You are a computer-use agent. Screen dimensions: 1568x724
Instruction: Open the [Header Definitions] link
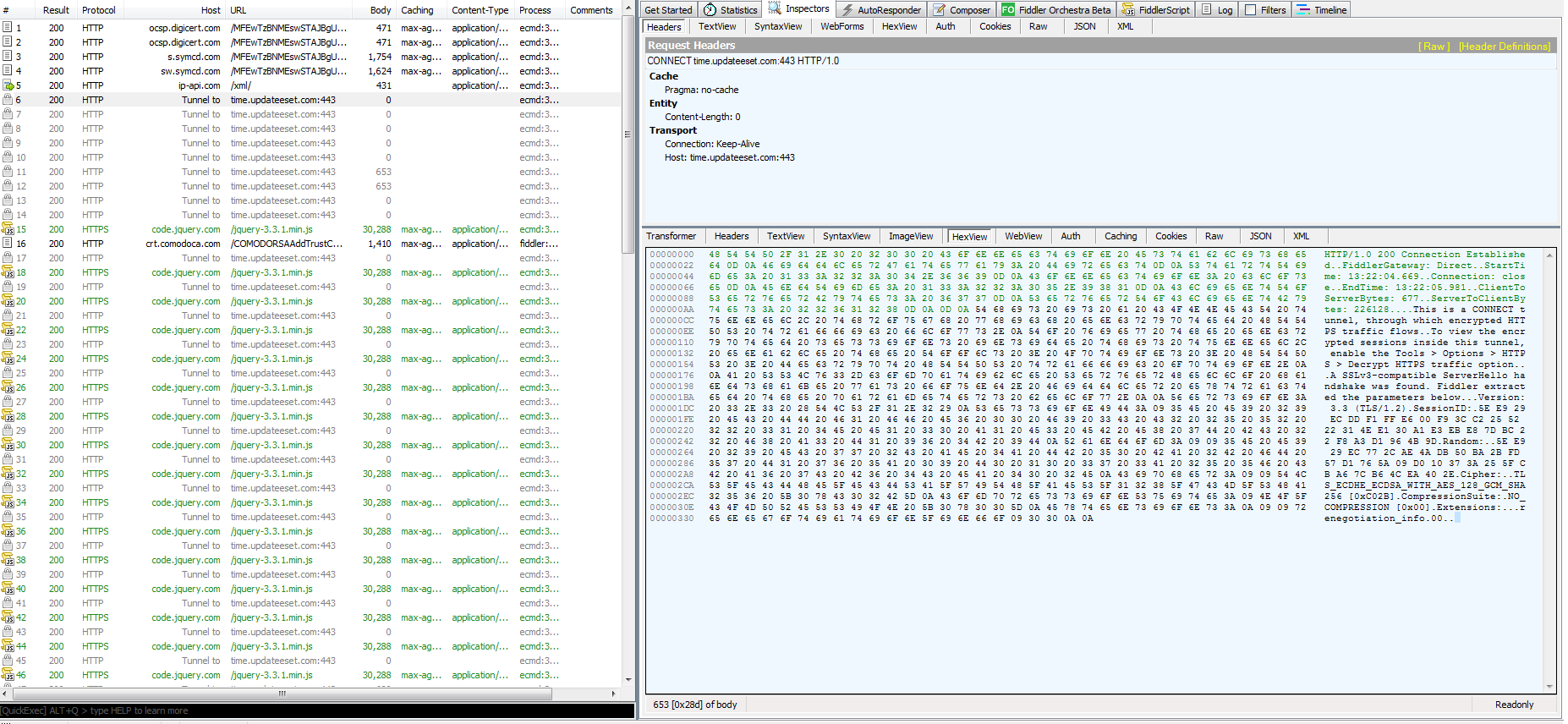(1504, 47)
